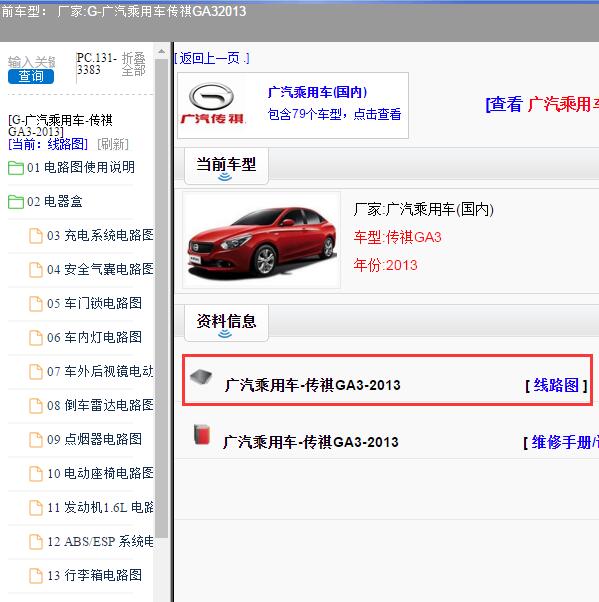The width and height of the screenshot is (599, 602).
Task: Click 车型:传祺GA3 text
Action: coord(397,237)
